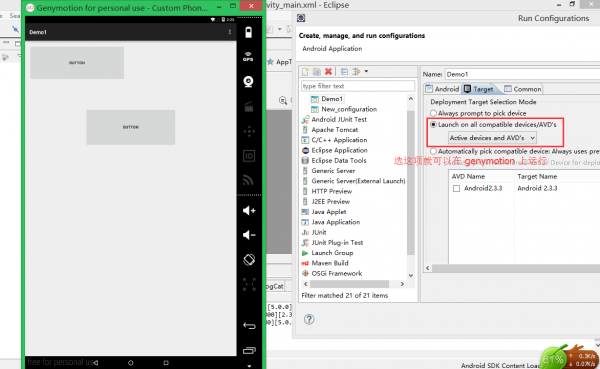The height and width of the screenshot is (369, 600).
Task: Expand the filter menu arrow in the configurations toolbar
Action: pos(366,71)
